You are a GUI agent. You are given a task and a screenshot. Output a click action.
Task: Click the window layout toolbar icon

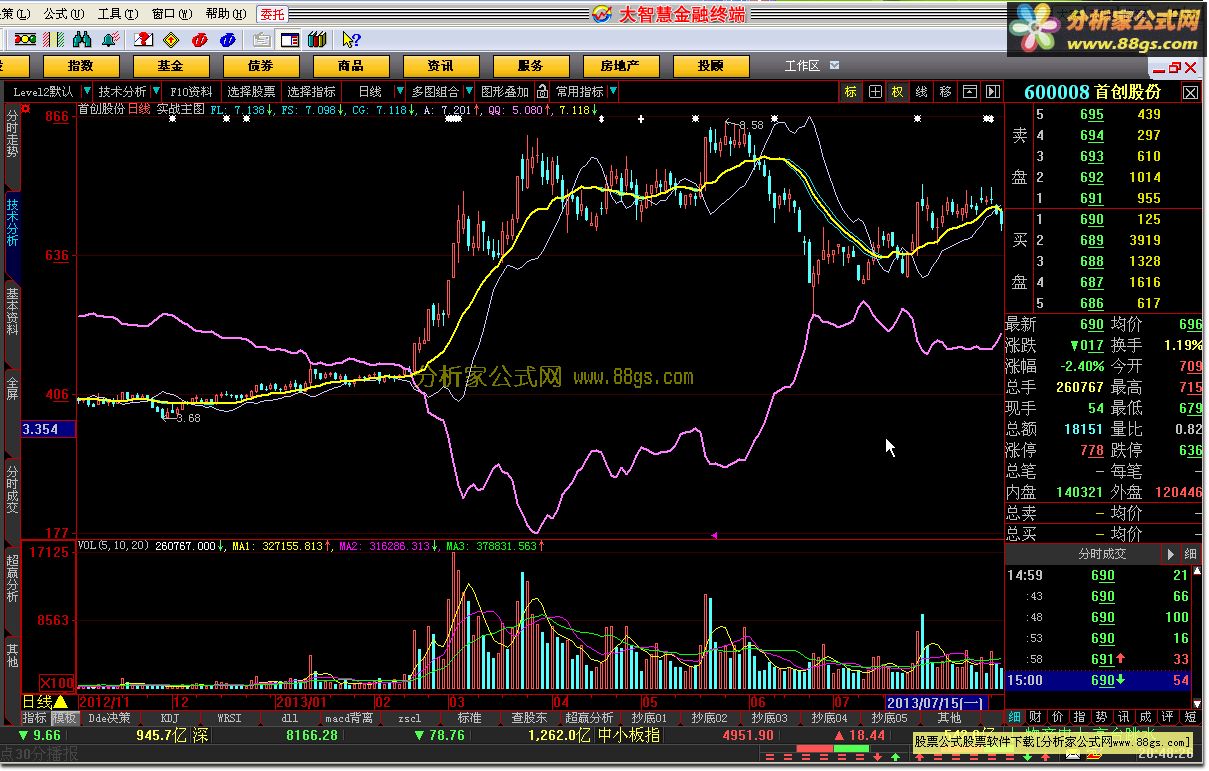click(290, 40)
